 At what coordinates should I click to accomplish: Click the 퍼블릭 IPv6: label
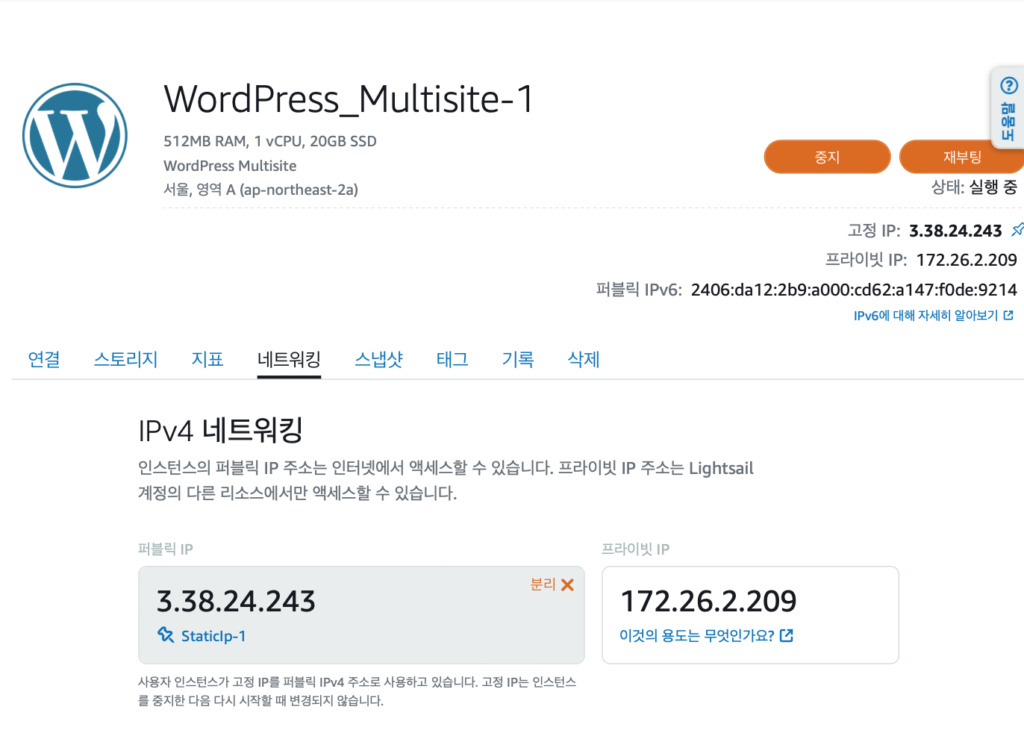(x=639, y=289)
